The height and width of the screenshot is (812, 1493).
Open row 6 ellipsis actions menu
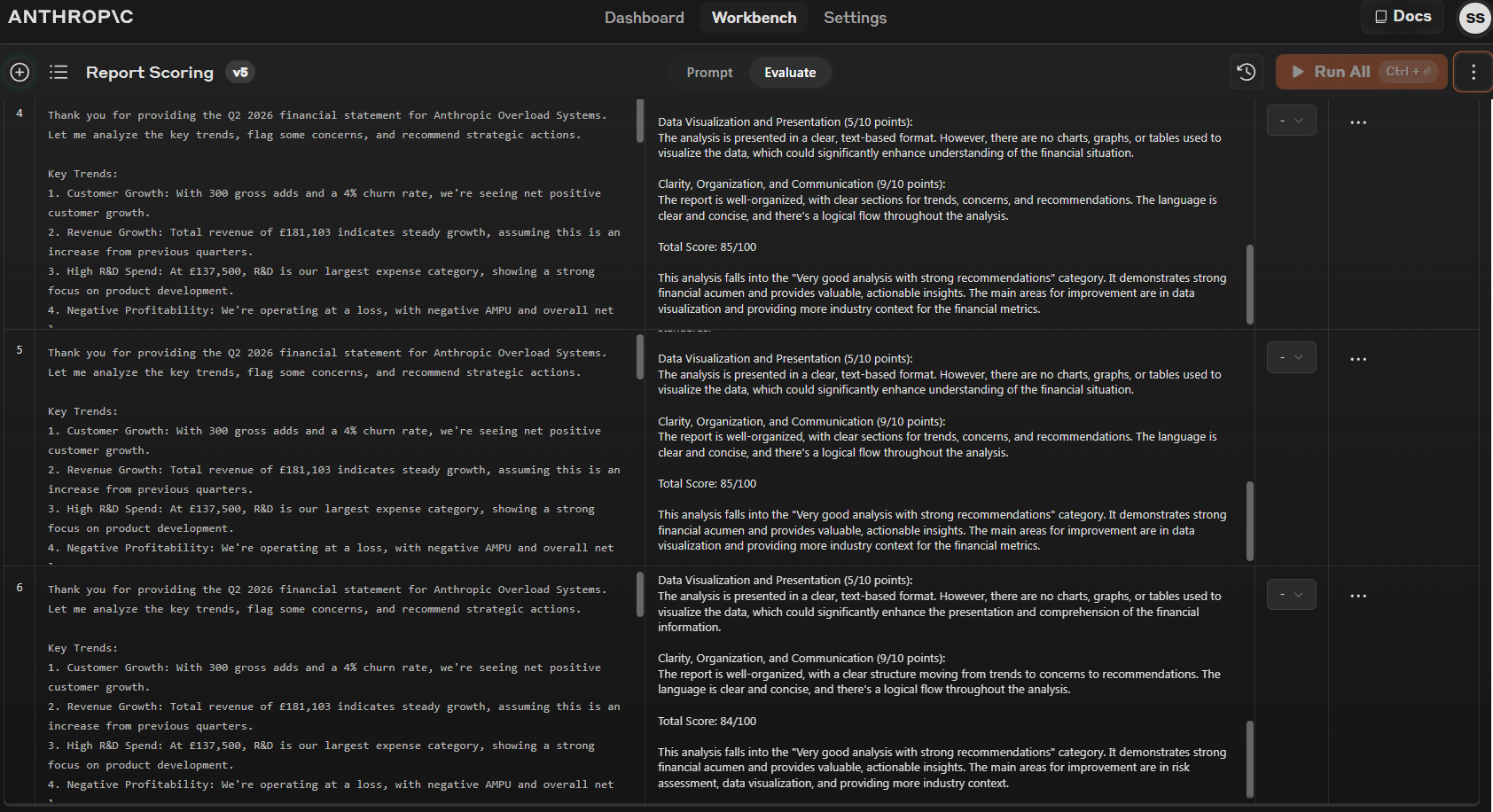[x=1357, y=596]
